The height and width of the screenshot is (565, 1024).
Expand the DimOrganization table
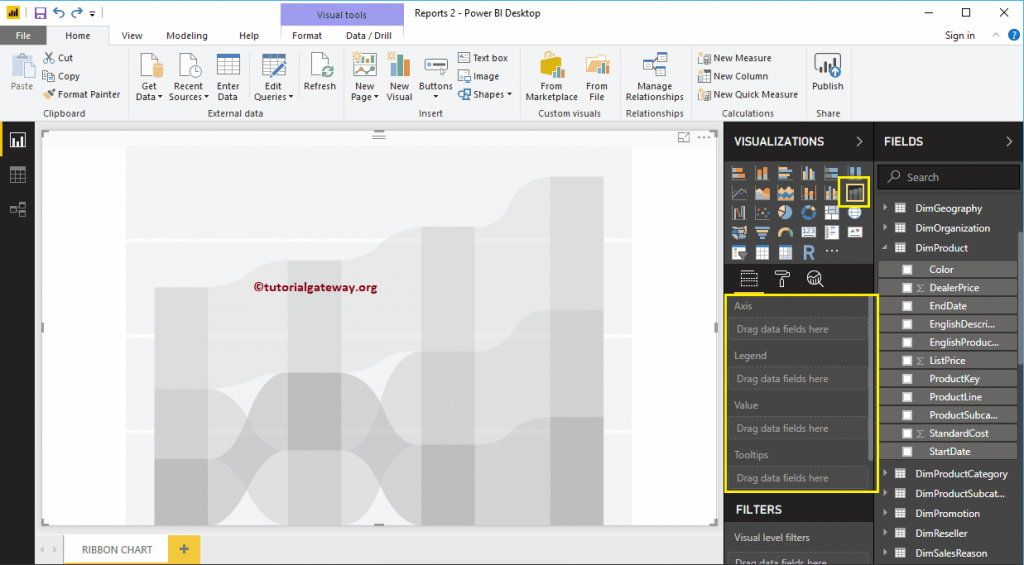tap(886, 227)
